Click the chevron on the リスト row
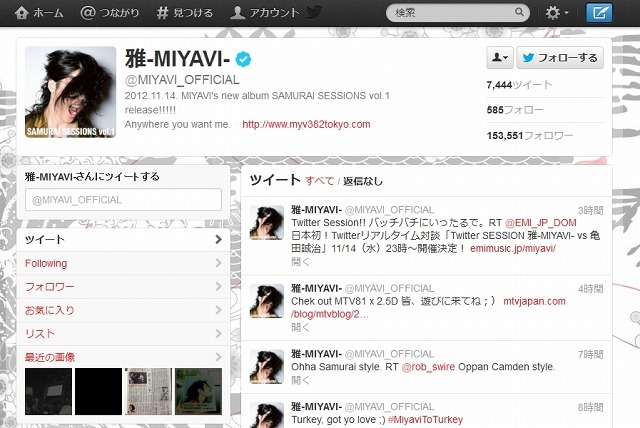 (218, 334)
